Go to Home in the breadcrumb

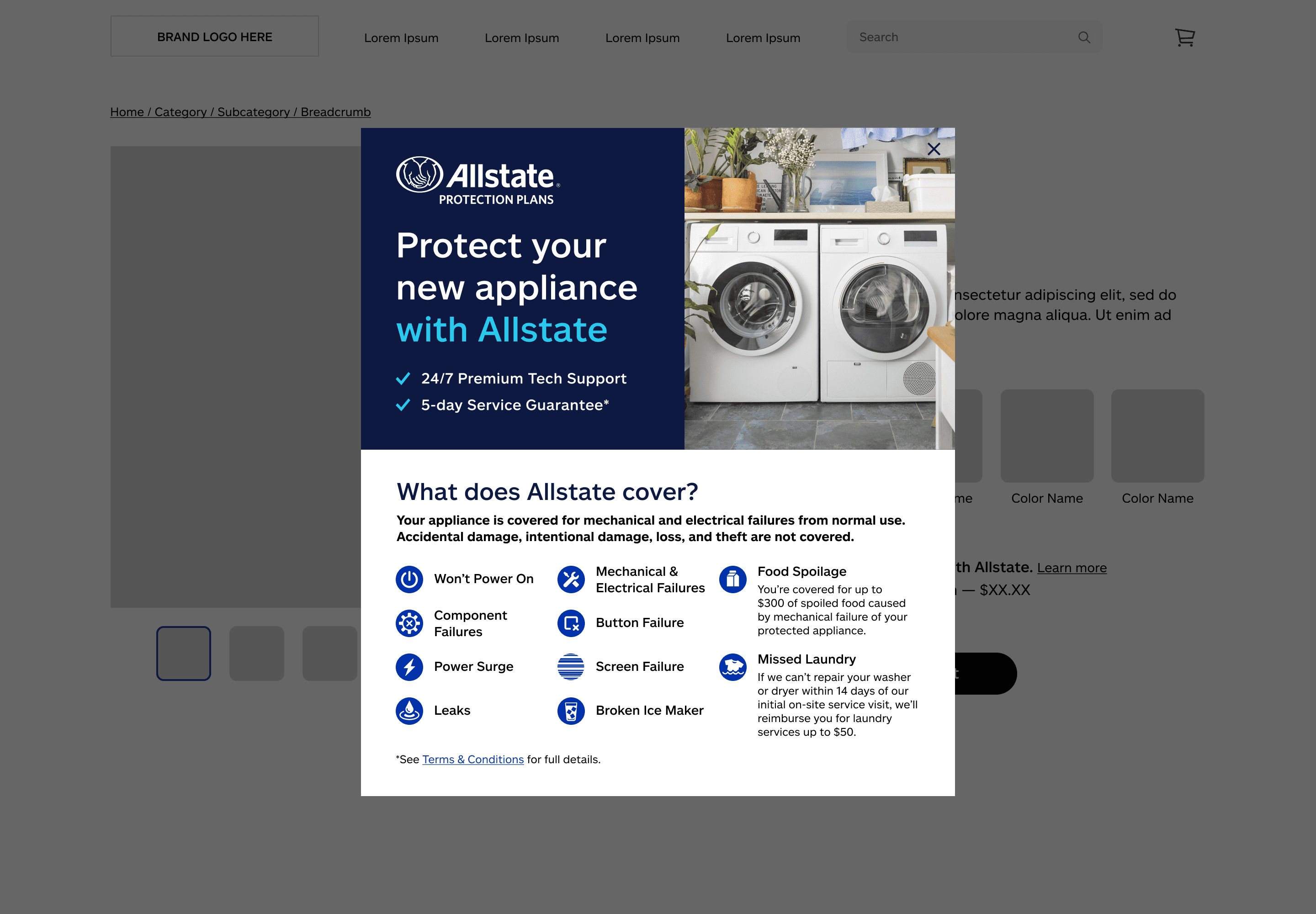tap(127, 112)
